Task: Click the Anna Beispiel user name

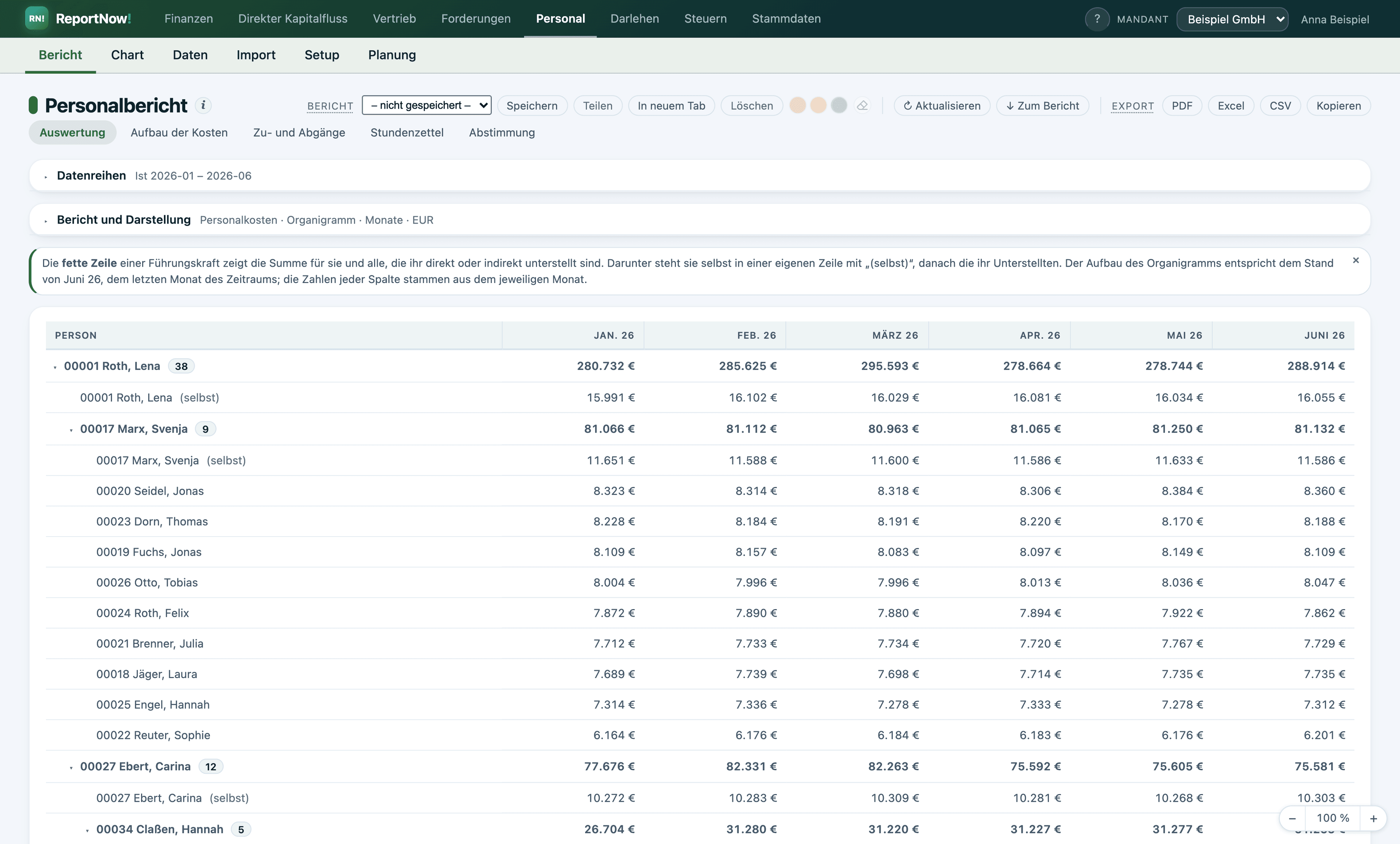Action: click(x=1335, y=19)
